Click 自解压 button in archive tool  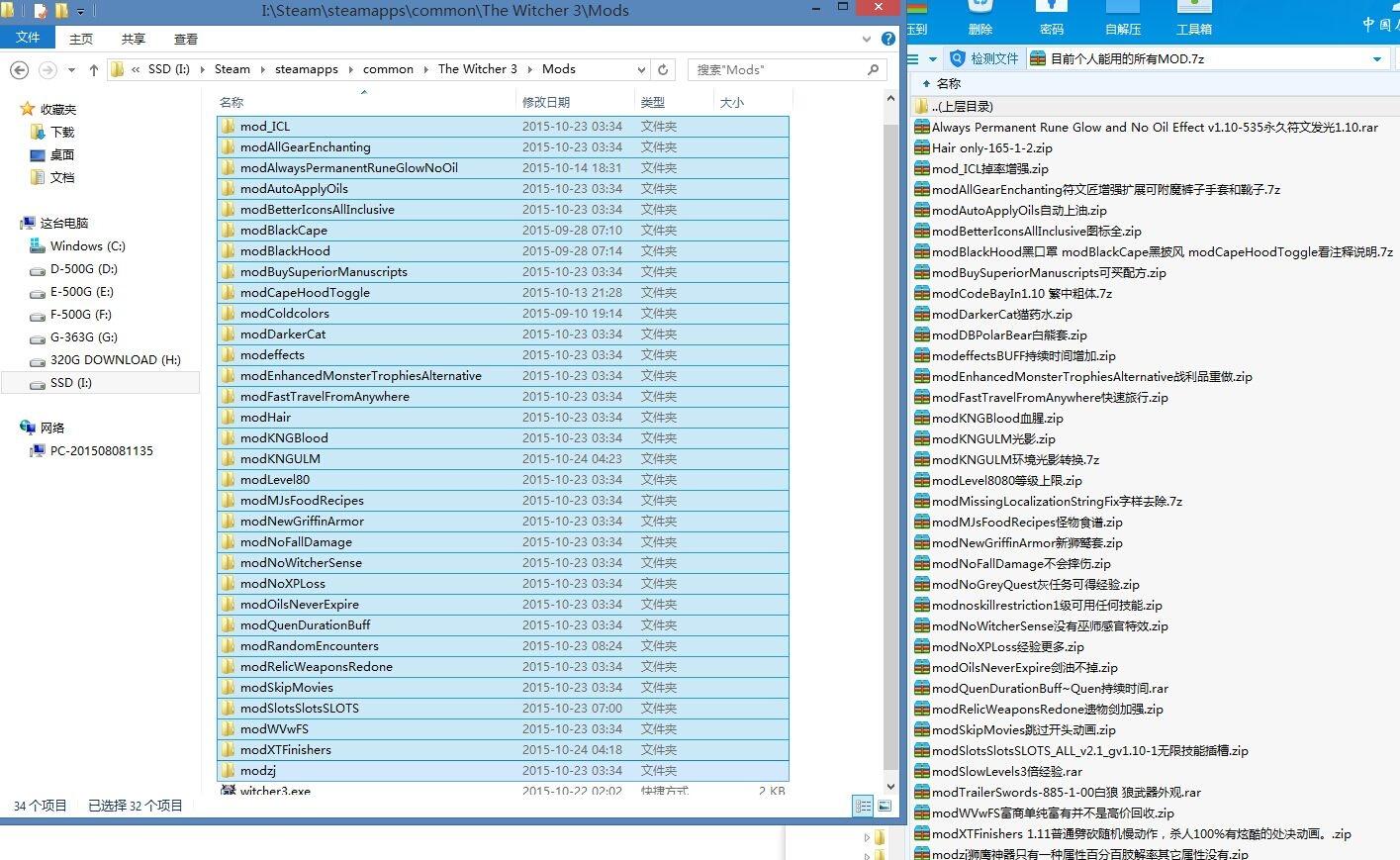coord(1123,18)
